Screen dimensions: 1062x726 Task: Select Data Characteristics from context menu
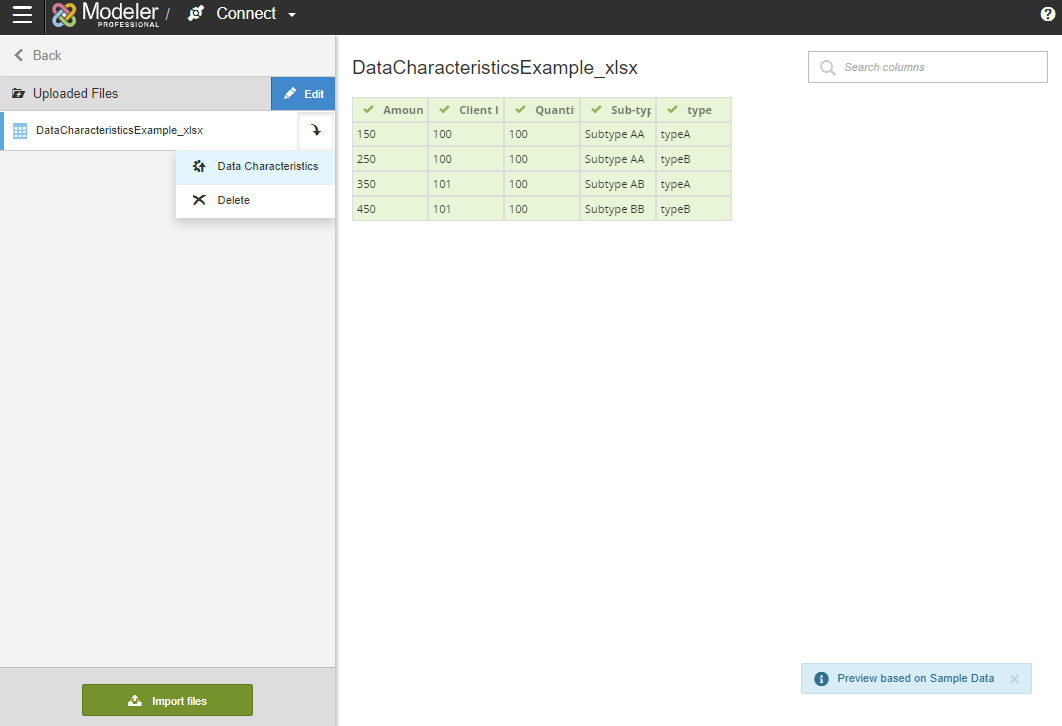[267, 166]
